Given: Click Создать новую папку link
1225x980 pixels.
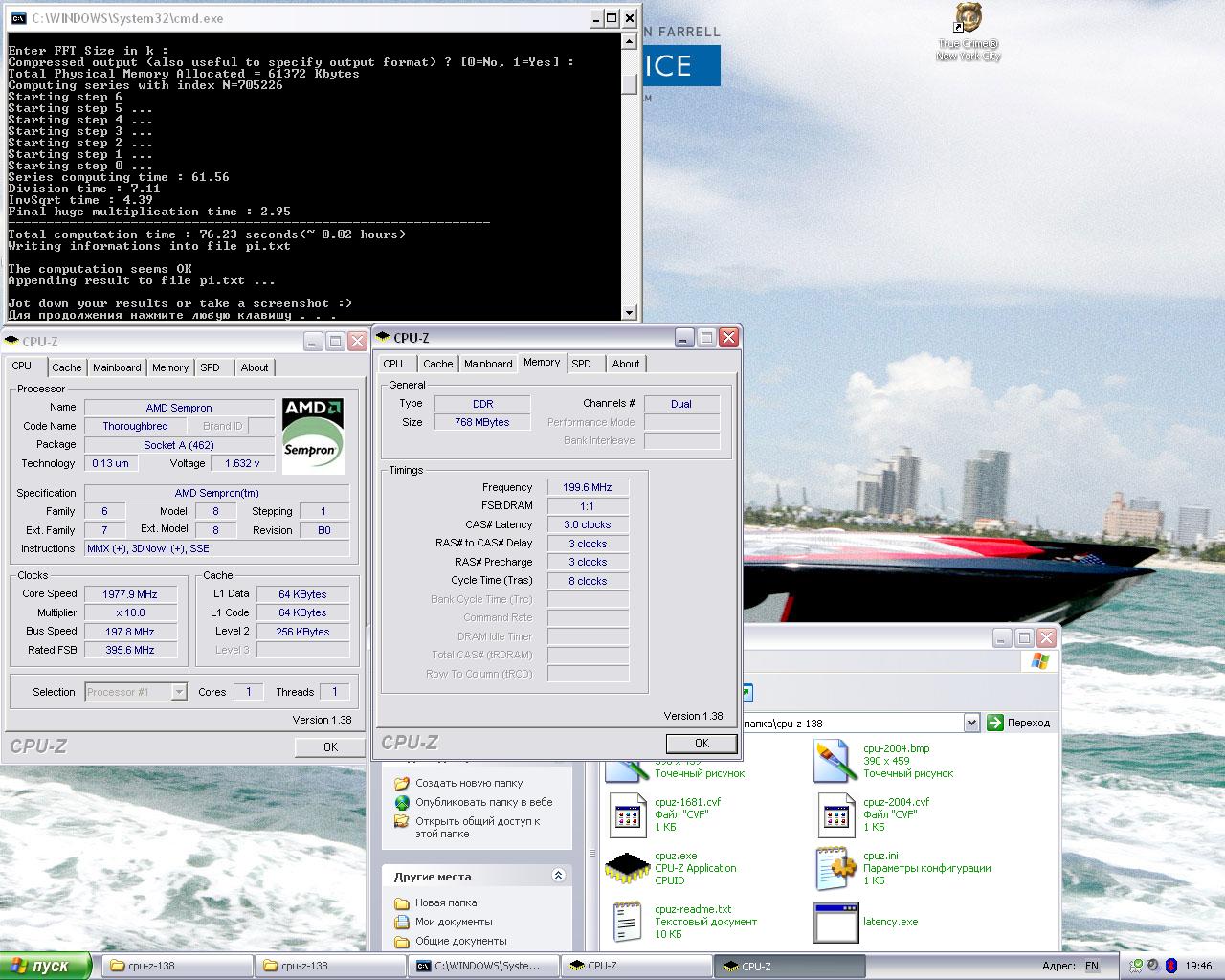Looking at the screenshot, I should (x=469, y=783).
